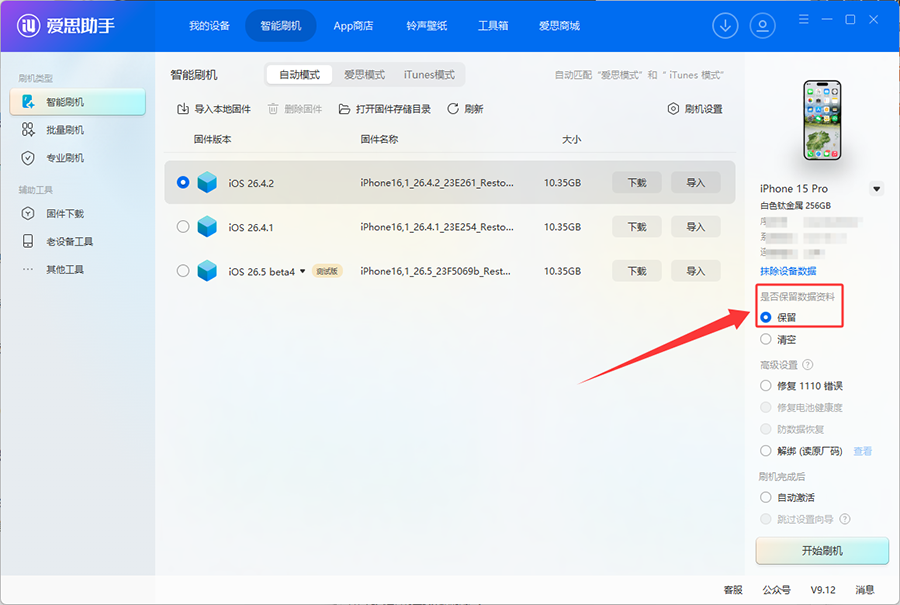The image size is (900, 605).
Task: Click 下载 for iOS 26.5 beta4
Action: pyautogui.click(x=637, y=271)
